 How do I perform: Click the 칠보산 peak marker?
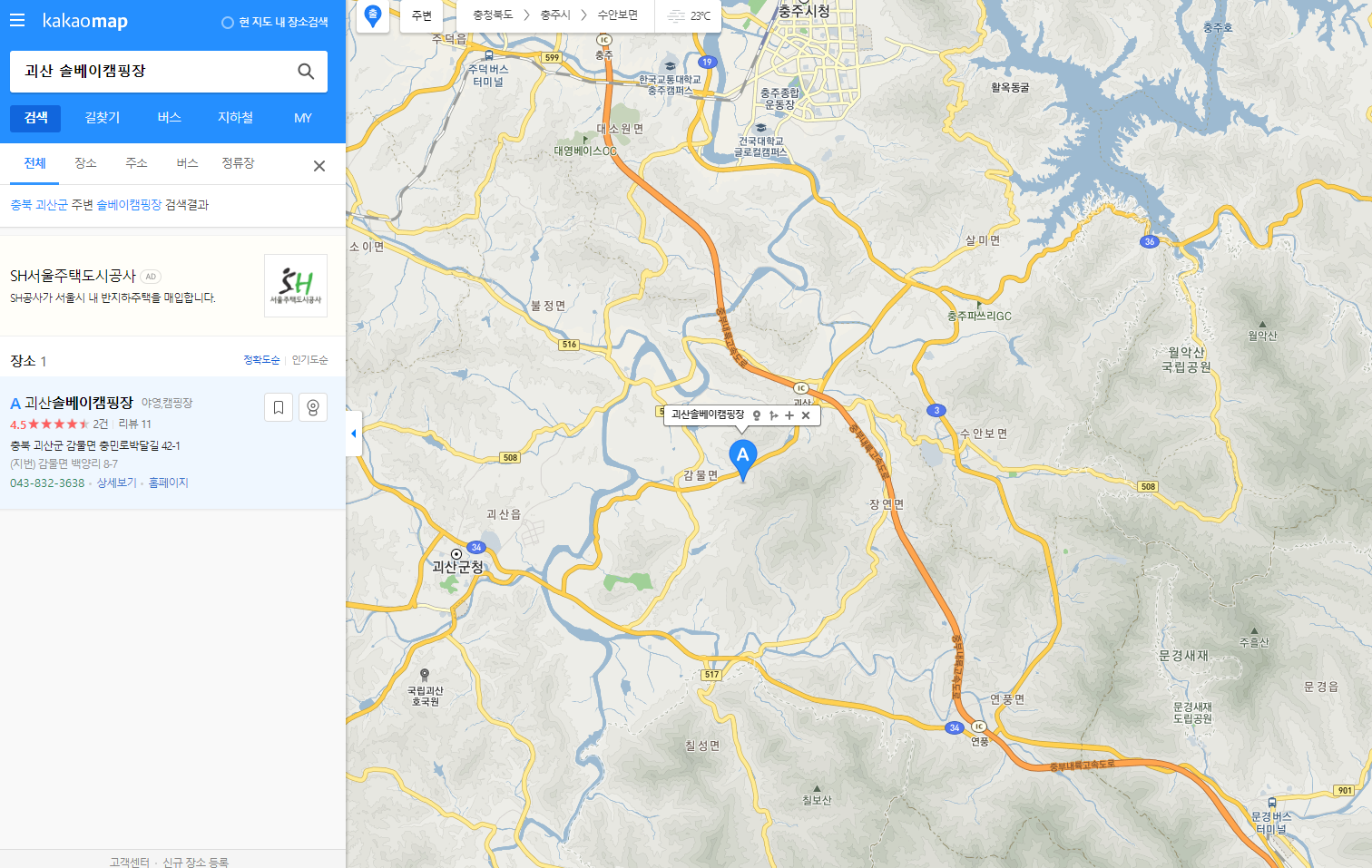tap(817, 789)
